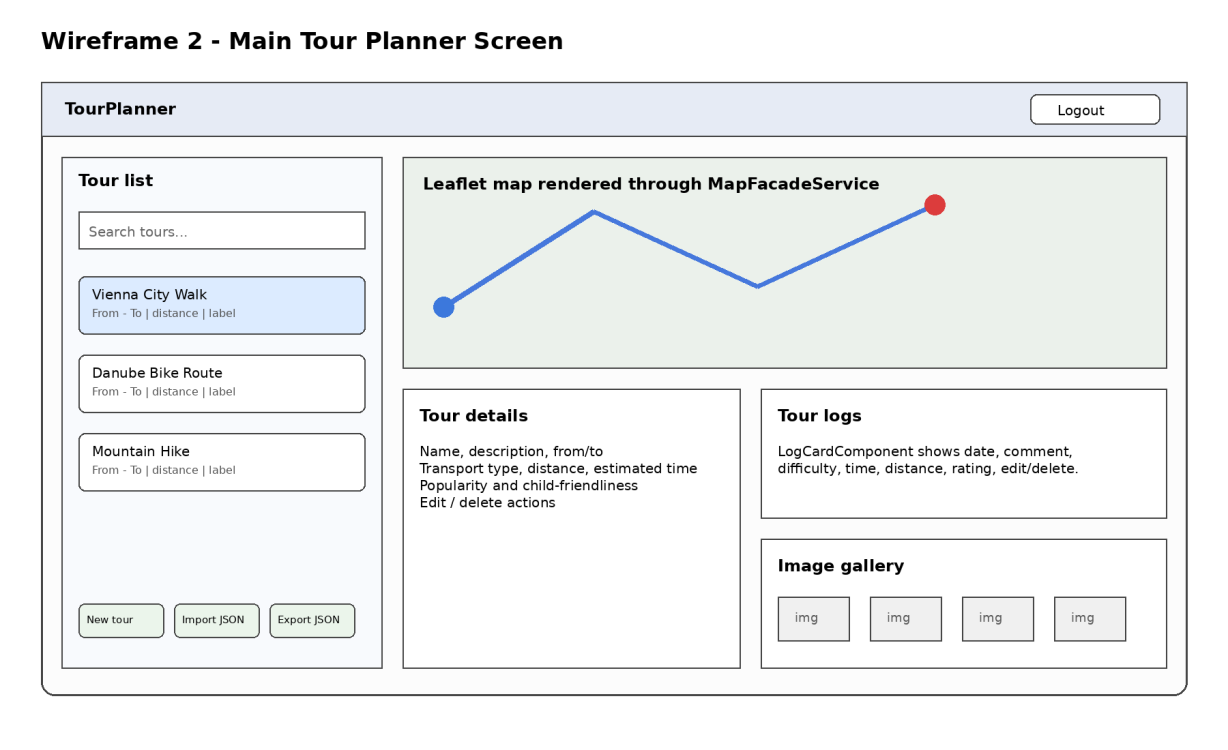
Task: Click subtitle under Danube Bike Route
Action: pos(164,392)
